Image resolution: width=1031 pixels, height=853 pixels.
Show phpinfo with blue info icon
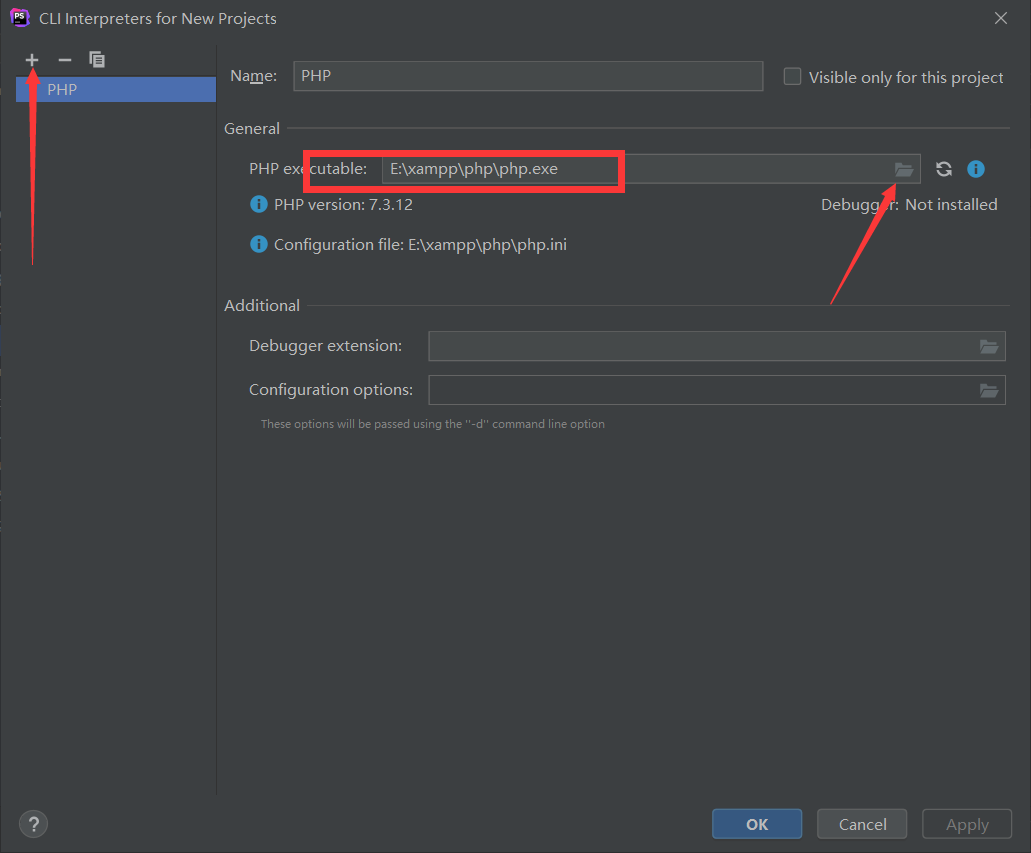point(976,169)
